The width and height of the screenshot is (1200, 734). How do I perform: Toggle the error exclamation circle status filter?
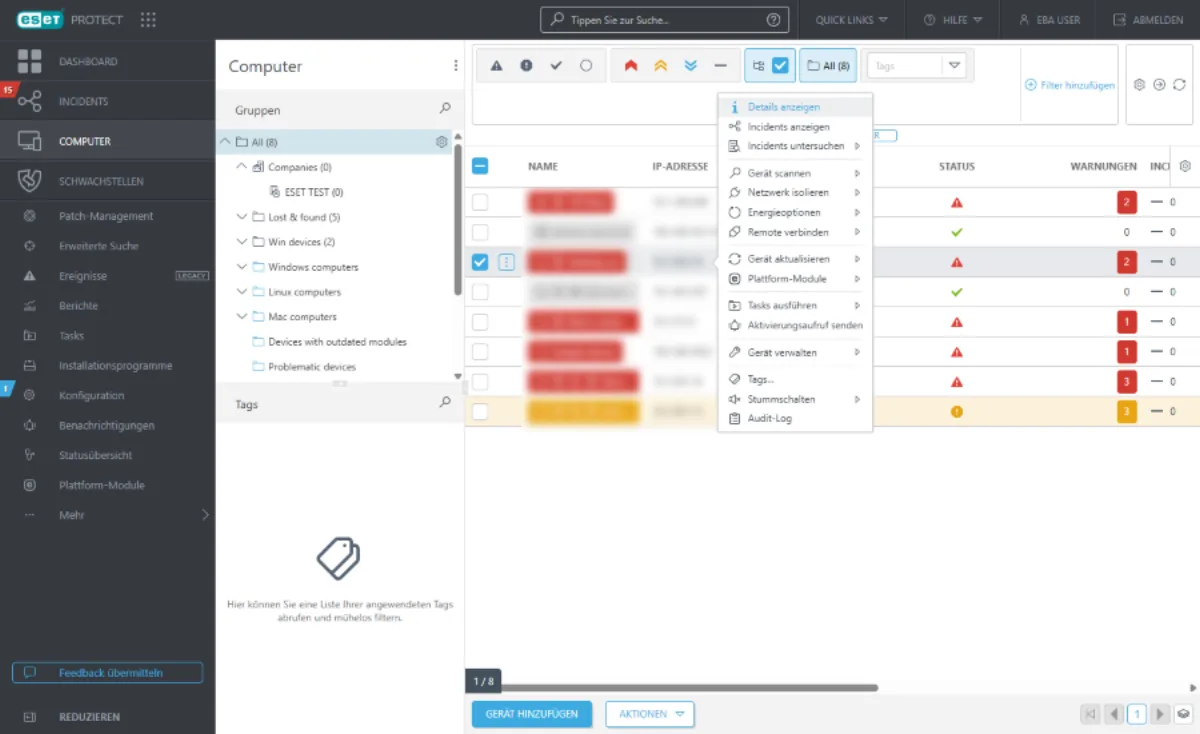pyautogui.click(x=526, y=66)
